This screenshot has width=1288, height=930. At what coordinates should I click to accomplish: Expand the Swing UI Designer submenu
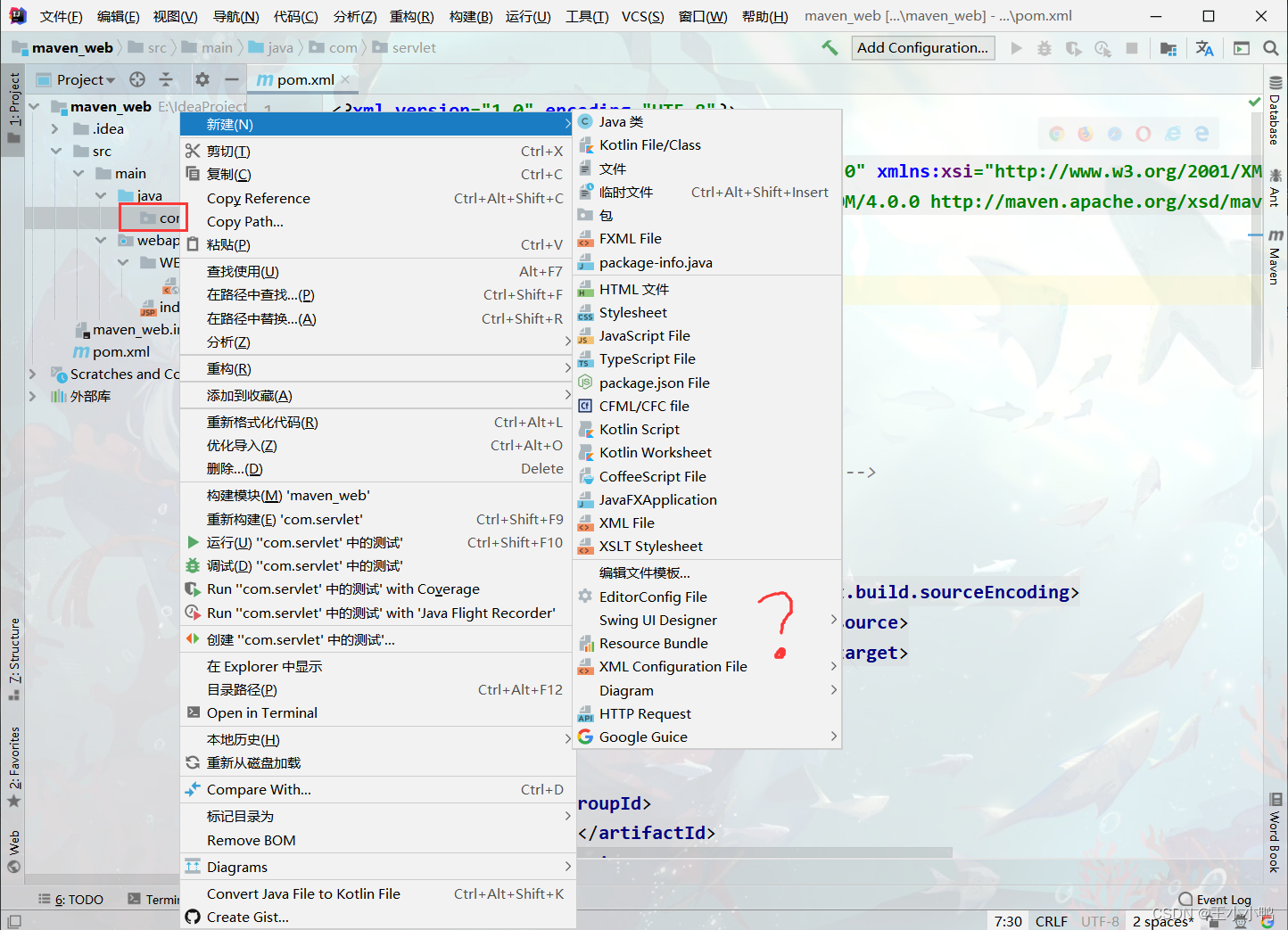click(x=707, y=620)
